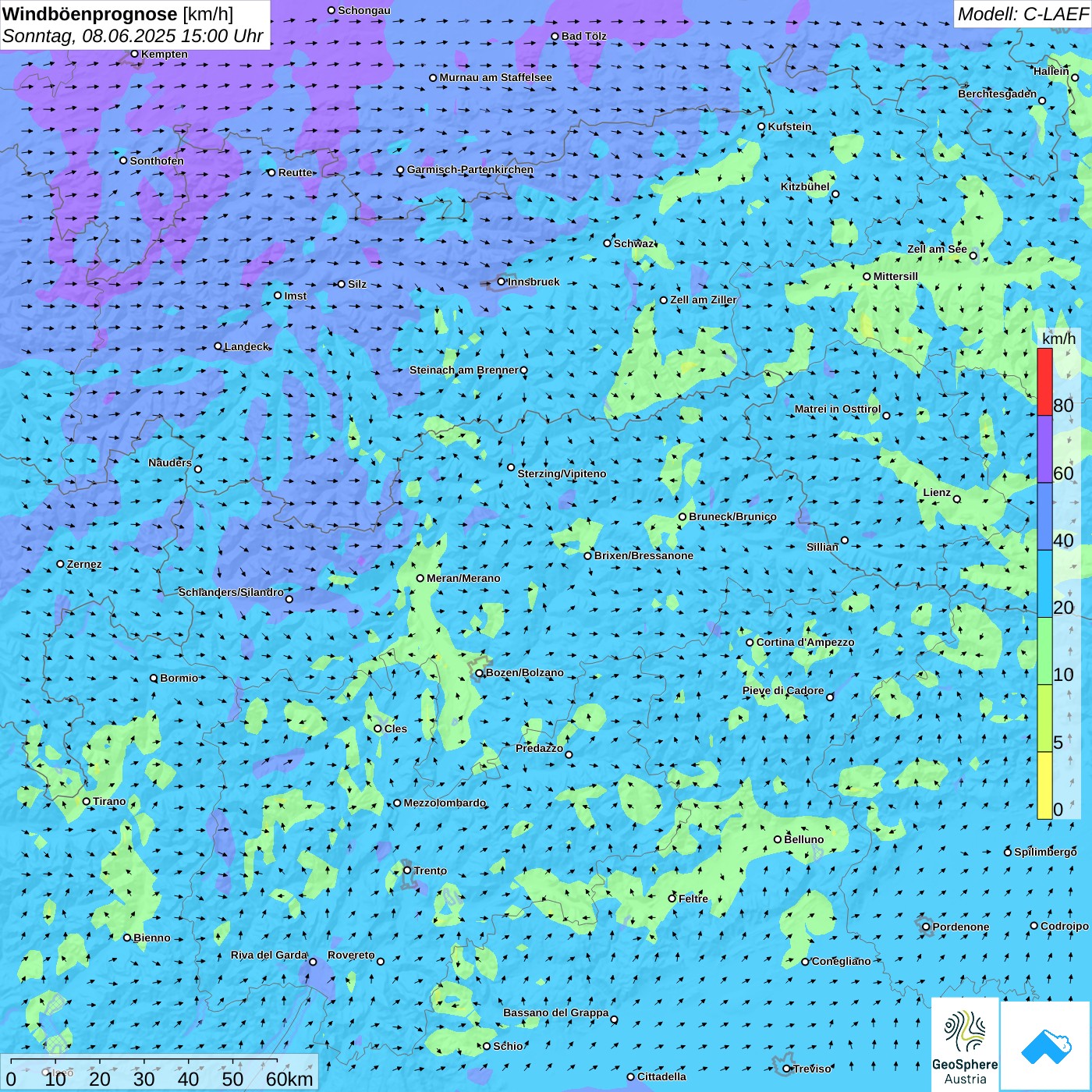This screenshot has width=1092, height=1092.
Task: Click the Brixen/Bressanone label
Action: 643,555
